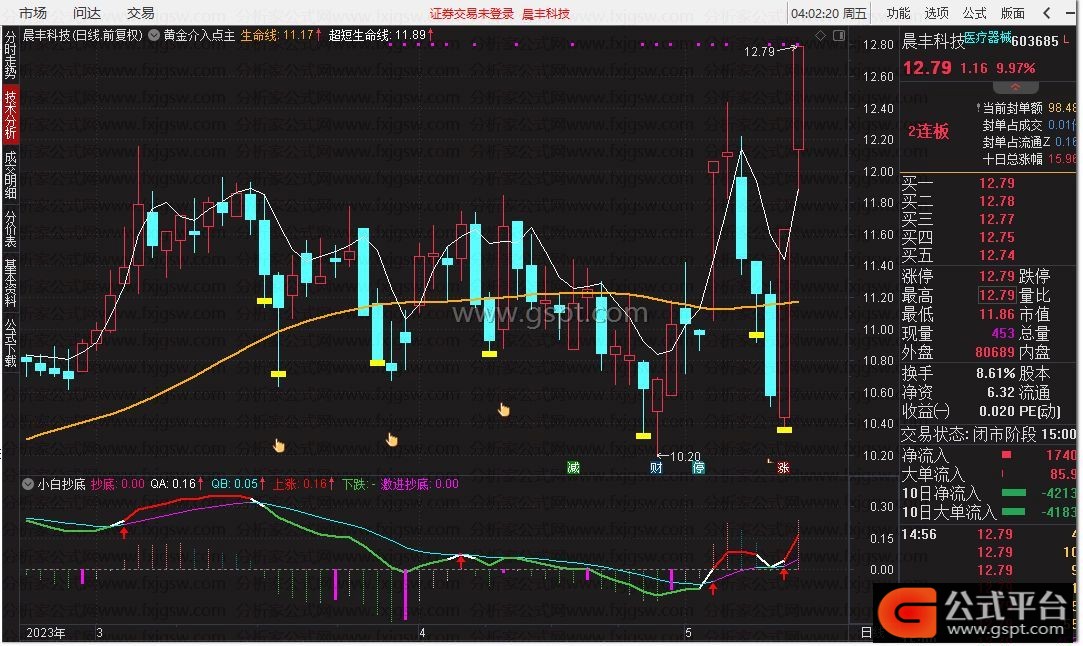Click the 净流入 row in the quote panel
The width and height of the screenshot is (1083, 646).
pos(989,455)
